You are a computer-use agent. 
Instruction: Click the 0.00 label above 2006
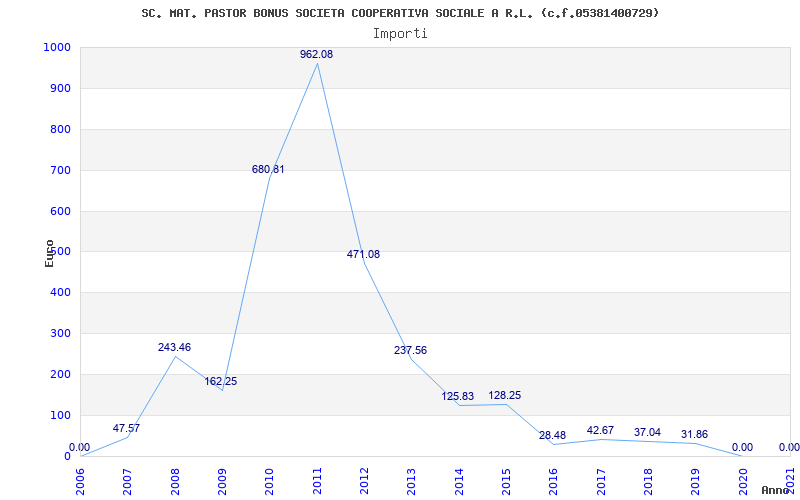click(80, 447)
